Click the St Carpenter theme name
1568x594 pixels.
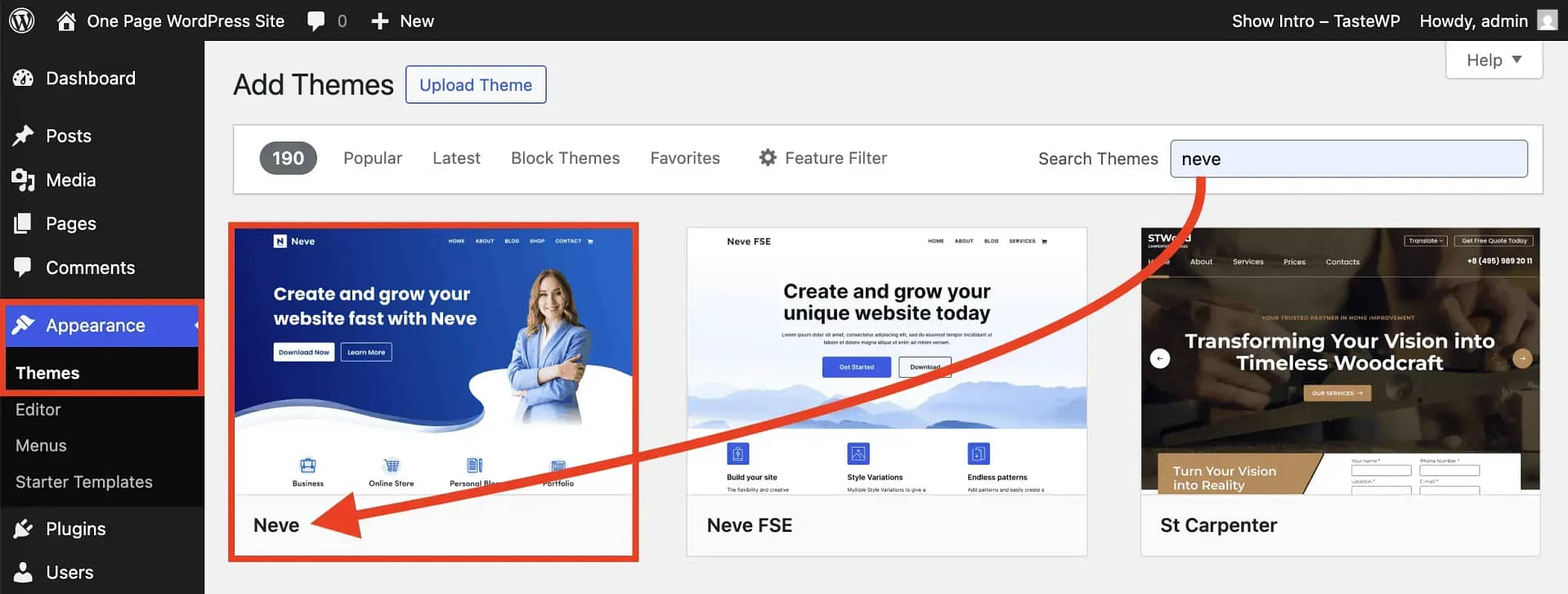pos(1218,525)
